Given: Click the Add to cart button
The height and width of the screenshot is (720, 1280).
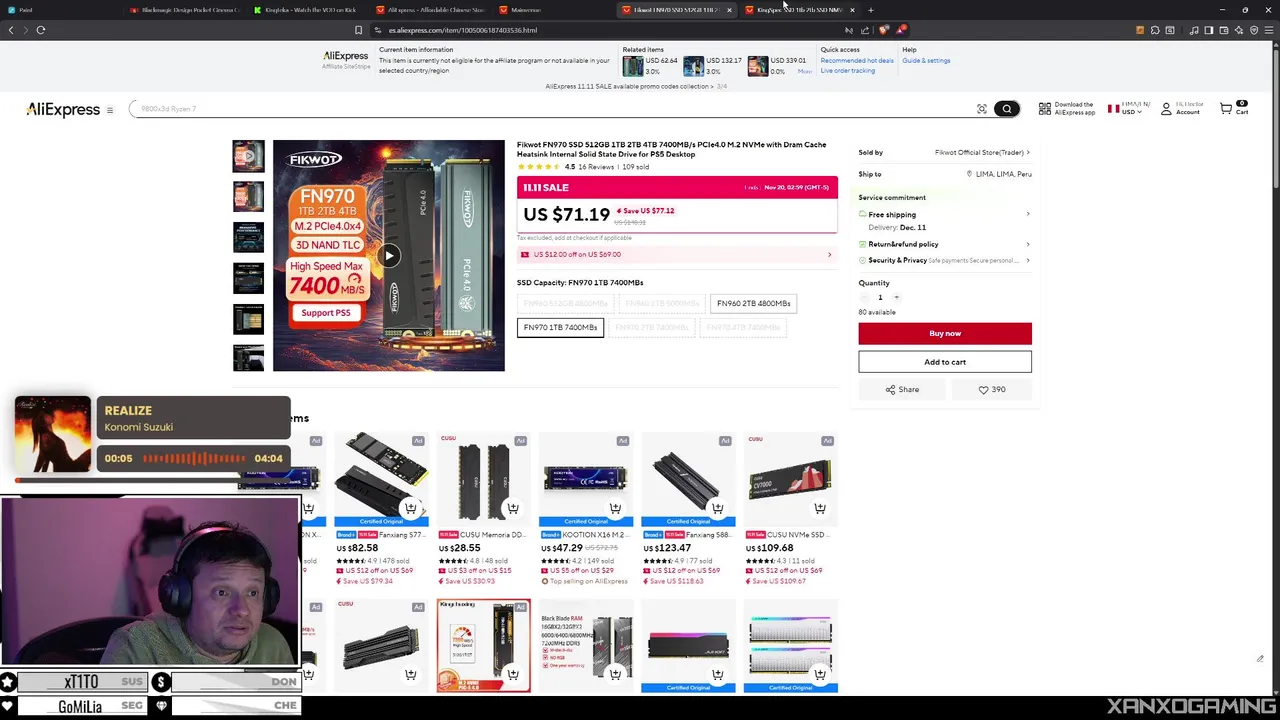Looking at the screenshot, I should point(944,362).
